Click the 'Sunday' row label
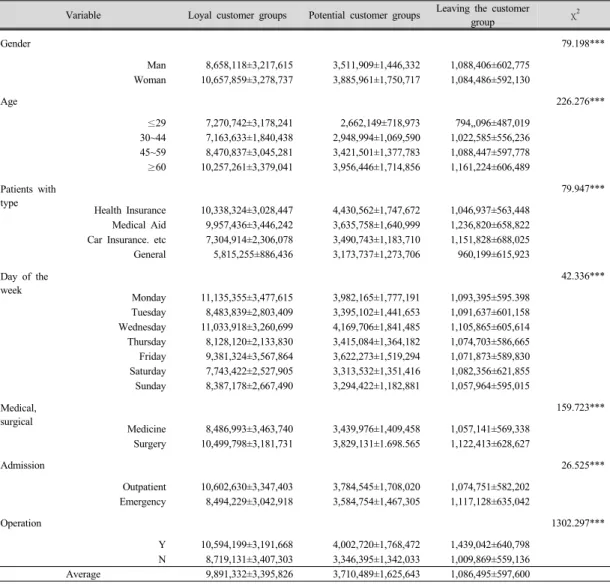The image size is (610, 584). click(x=151, y=386)
